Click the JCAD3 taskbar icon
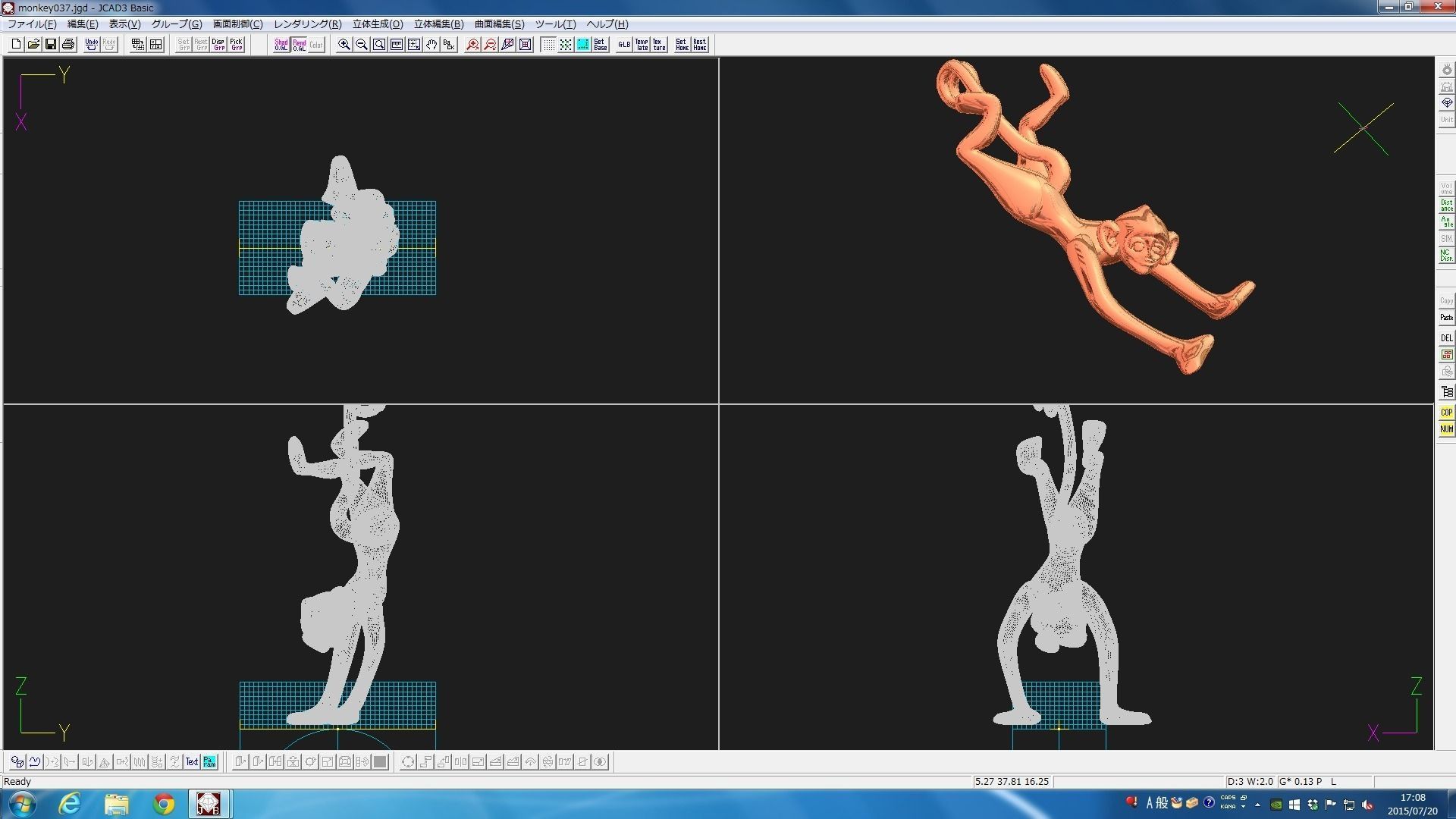Image resolution: width=1456 pixels, height=819 pixels. pyautogui.click(x=209, y=804)
